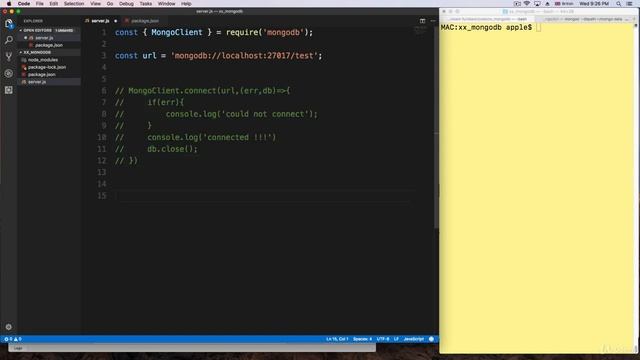The image size is (640, 360).
Task: Open the Source Control view
Action: (x=9, y=57)
